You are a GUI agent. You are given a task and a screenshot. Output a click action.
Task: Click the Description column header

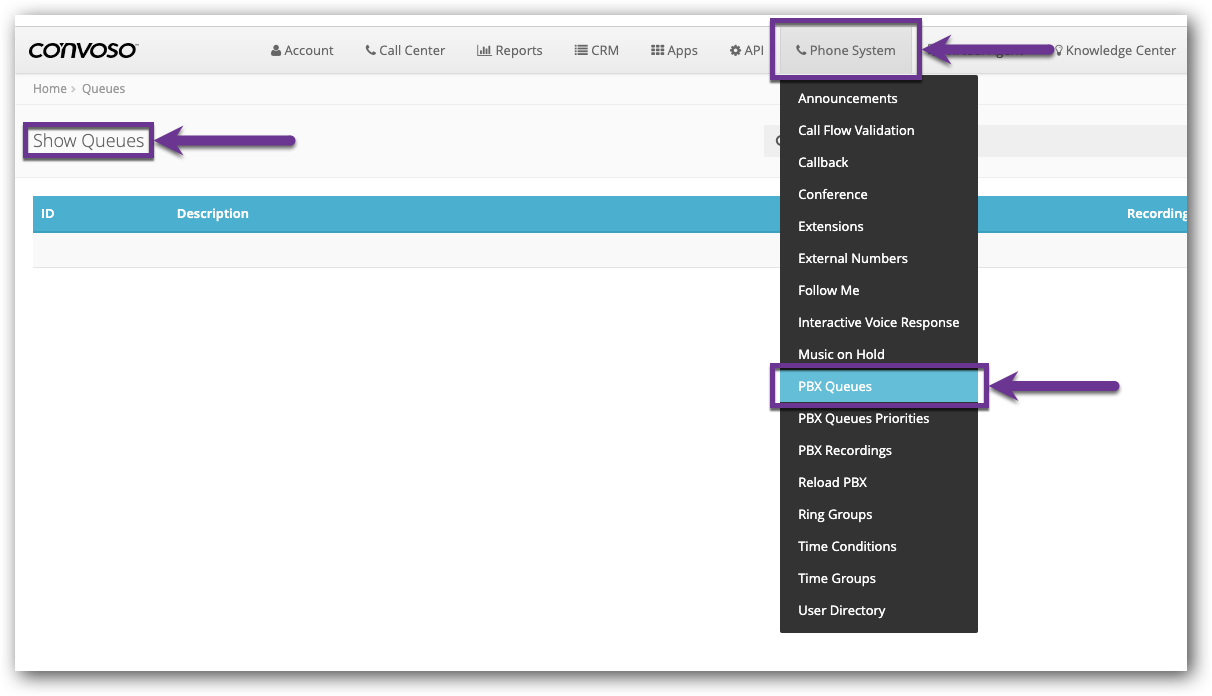click(x=212, y=213)
